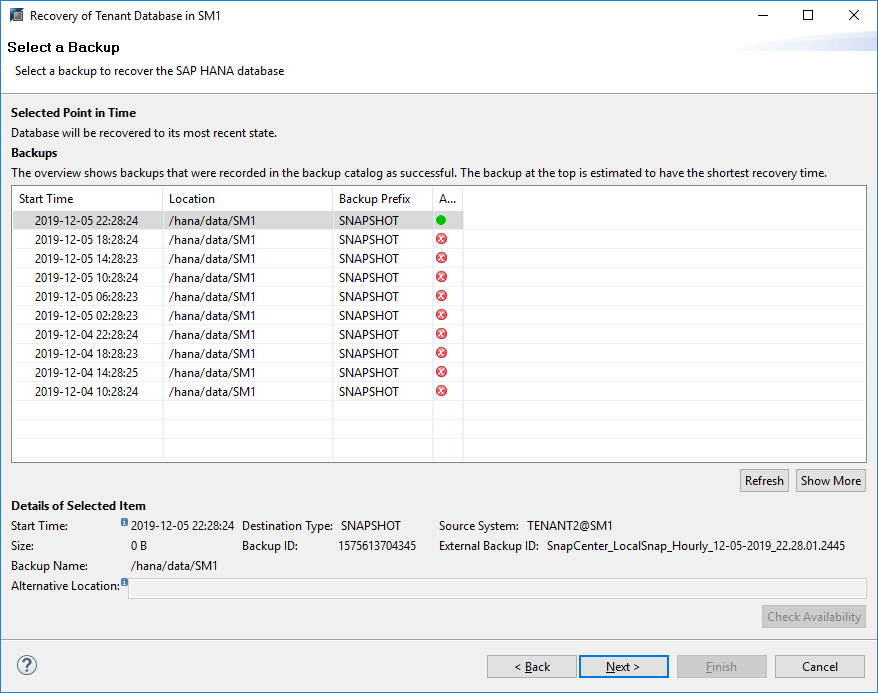
Task: Click the Alternative Location input field
Action: coord(497,588)
